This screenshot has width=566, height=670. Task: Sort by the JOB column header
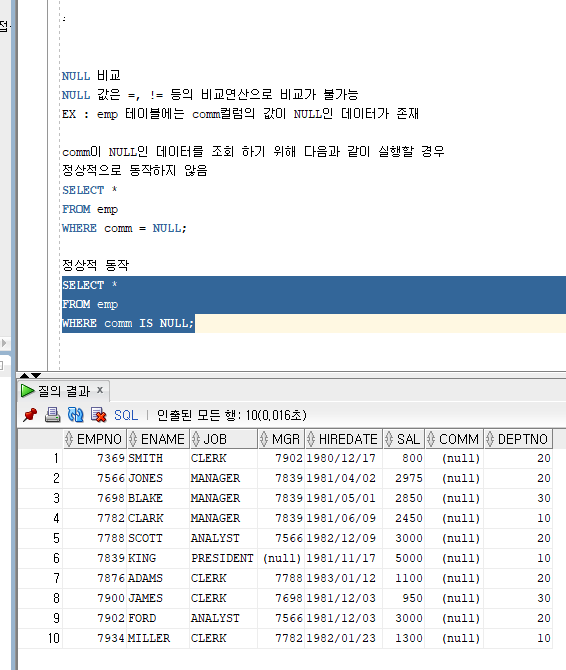tap(223, 439)
